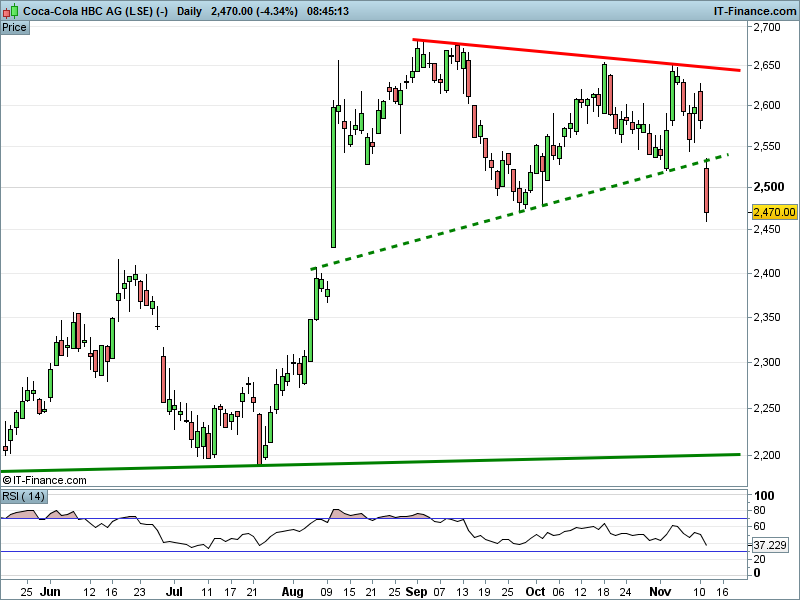Click the lower blue RSI oversold line
This screenshot has height=600, width=800.
click(x=373, y=552)
